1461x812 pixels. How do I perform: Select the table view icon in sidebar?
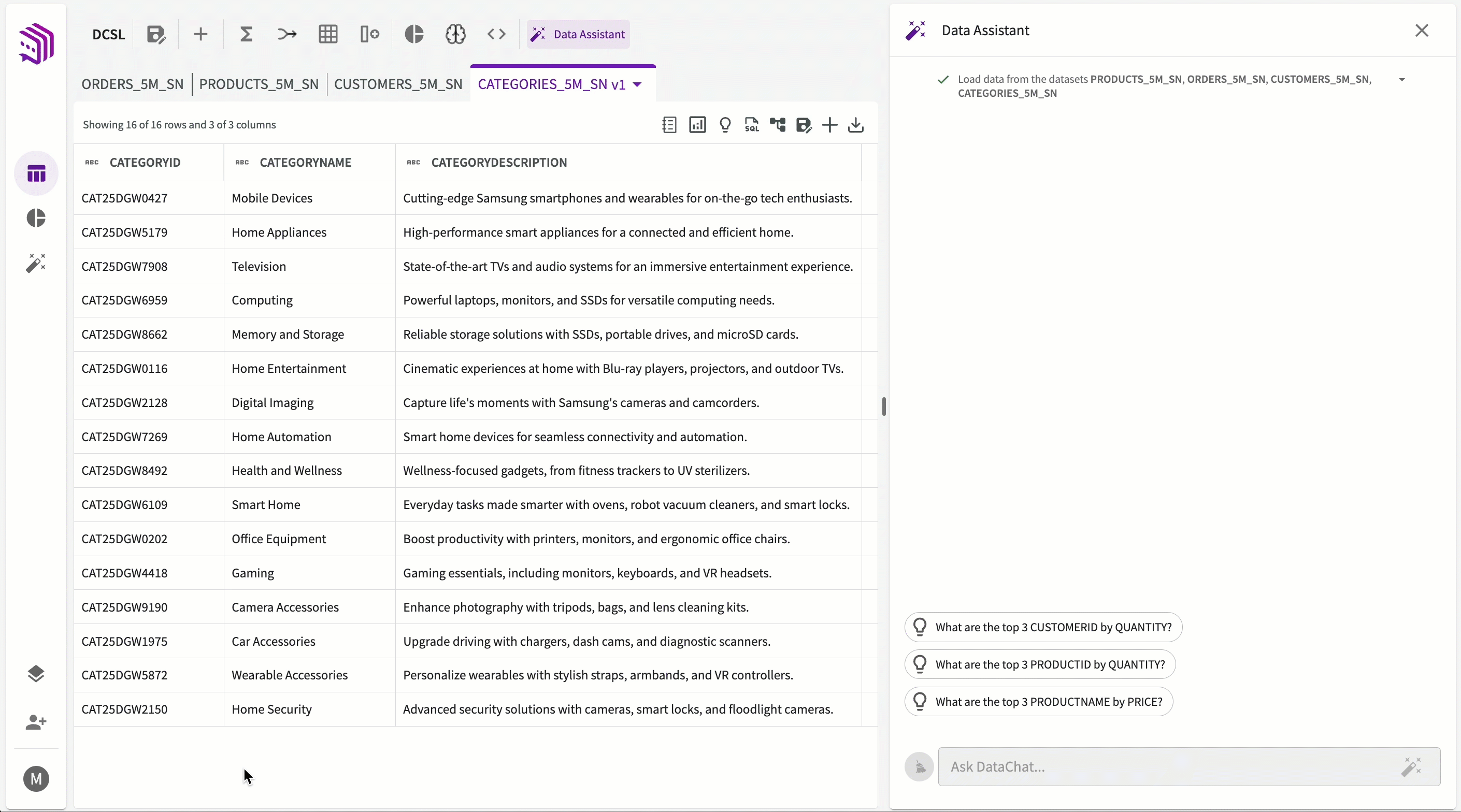pyautogui.click(x=36, y=173)
